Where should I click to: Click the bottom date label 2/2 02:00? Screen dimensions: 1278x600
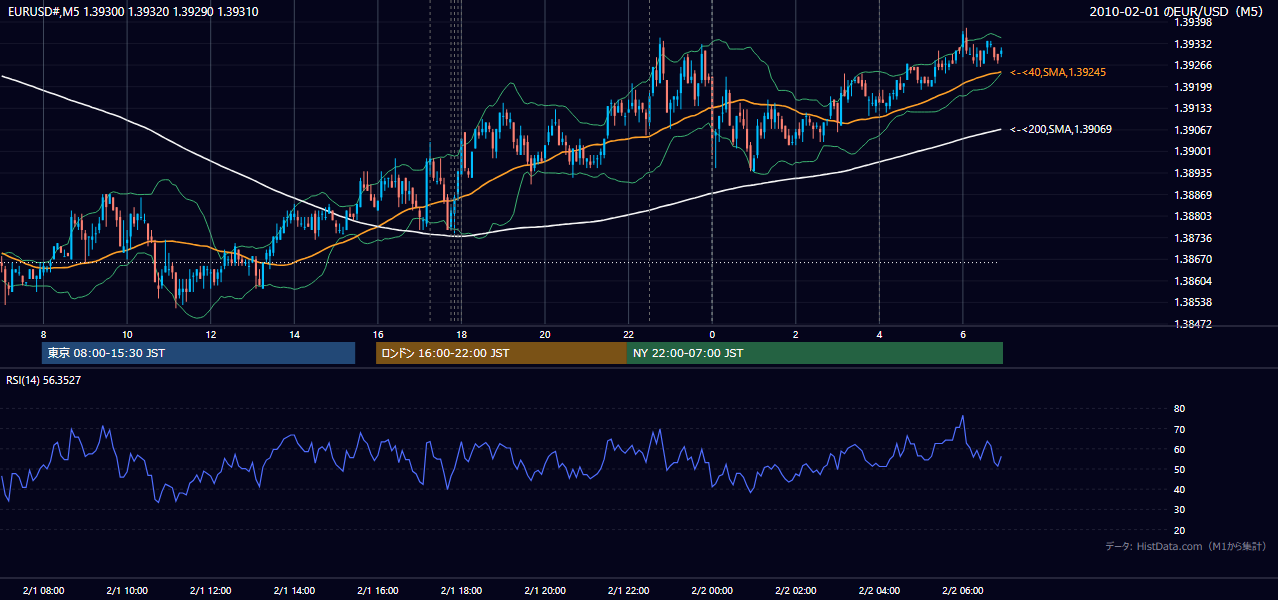click(x=795, y=590)
